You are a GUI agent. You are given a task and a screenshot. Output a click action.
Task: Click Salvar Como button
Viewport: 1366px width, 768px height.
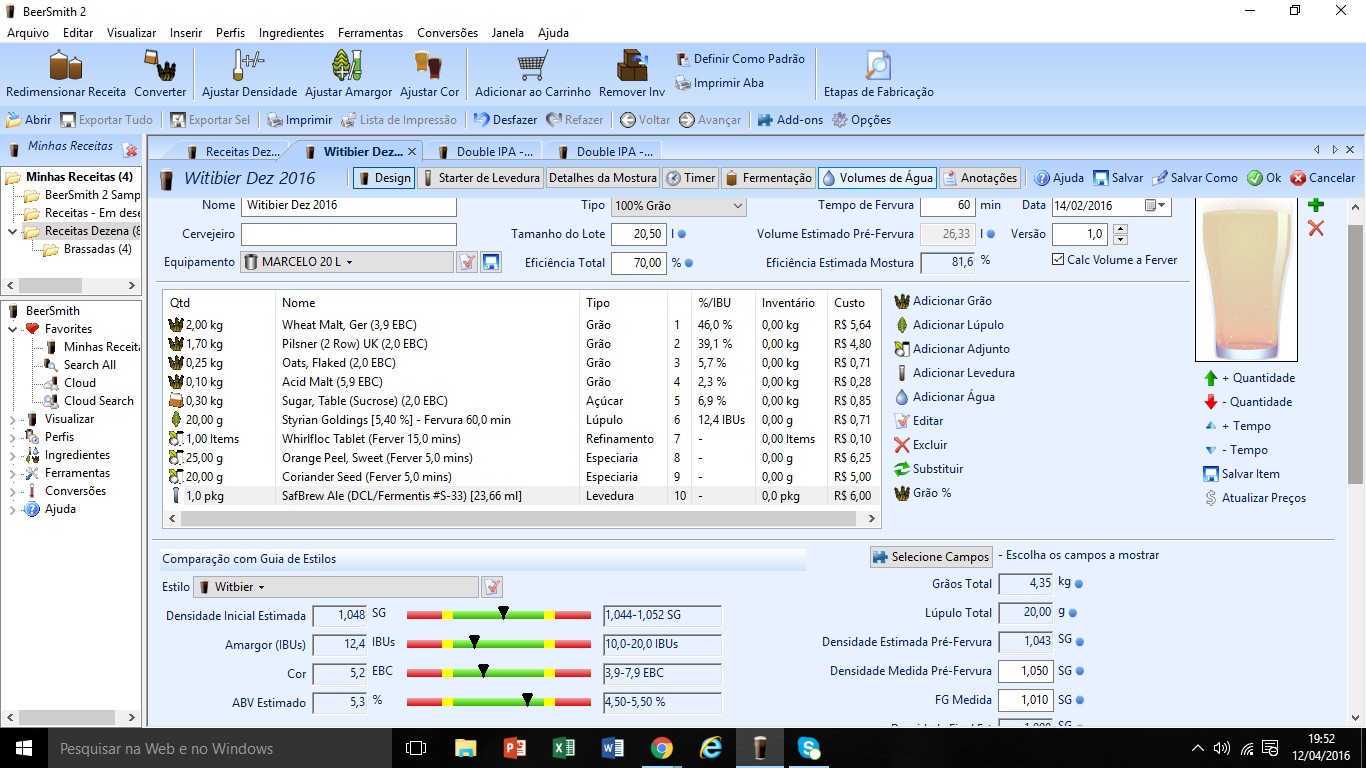pos(1194,178)
